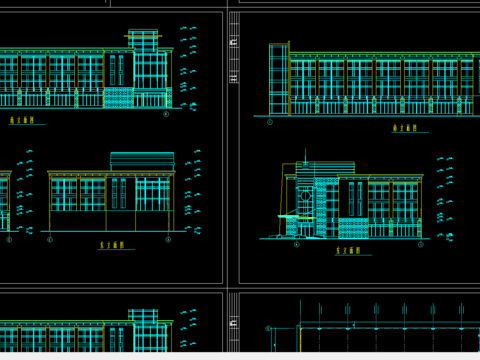The image size is (480, 360).
Task: Select the tall glazed stair tower in the top-right elevation
Action: pyautogui.click(x=279, y=79)
